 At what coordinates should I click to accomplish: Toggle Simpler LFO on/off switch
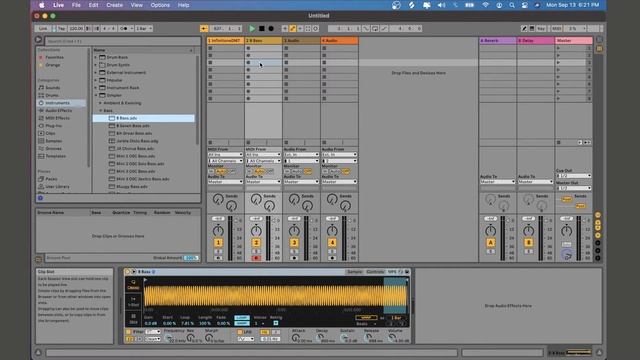click(240, 332)
